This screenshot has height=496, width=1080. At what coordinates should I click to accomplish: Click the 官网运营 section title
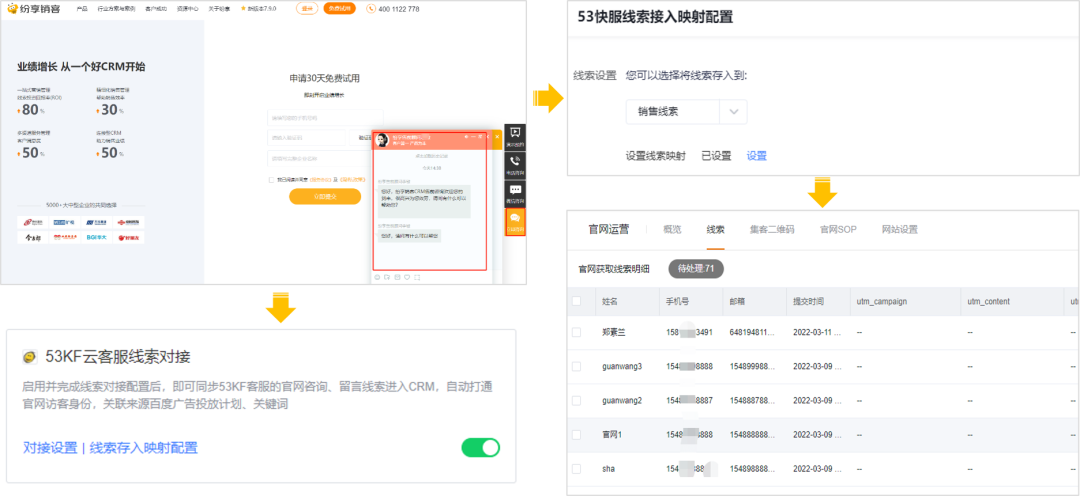[608, 229]
